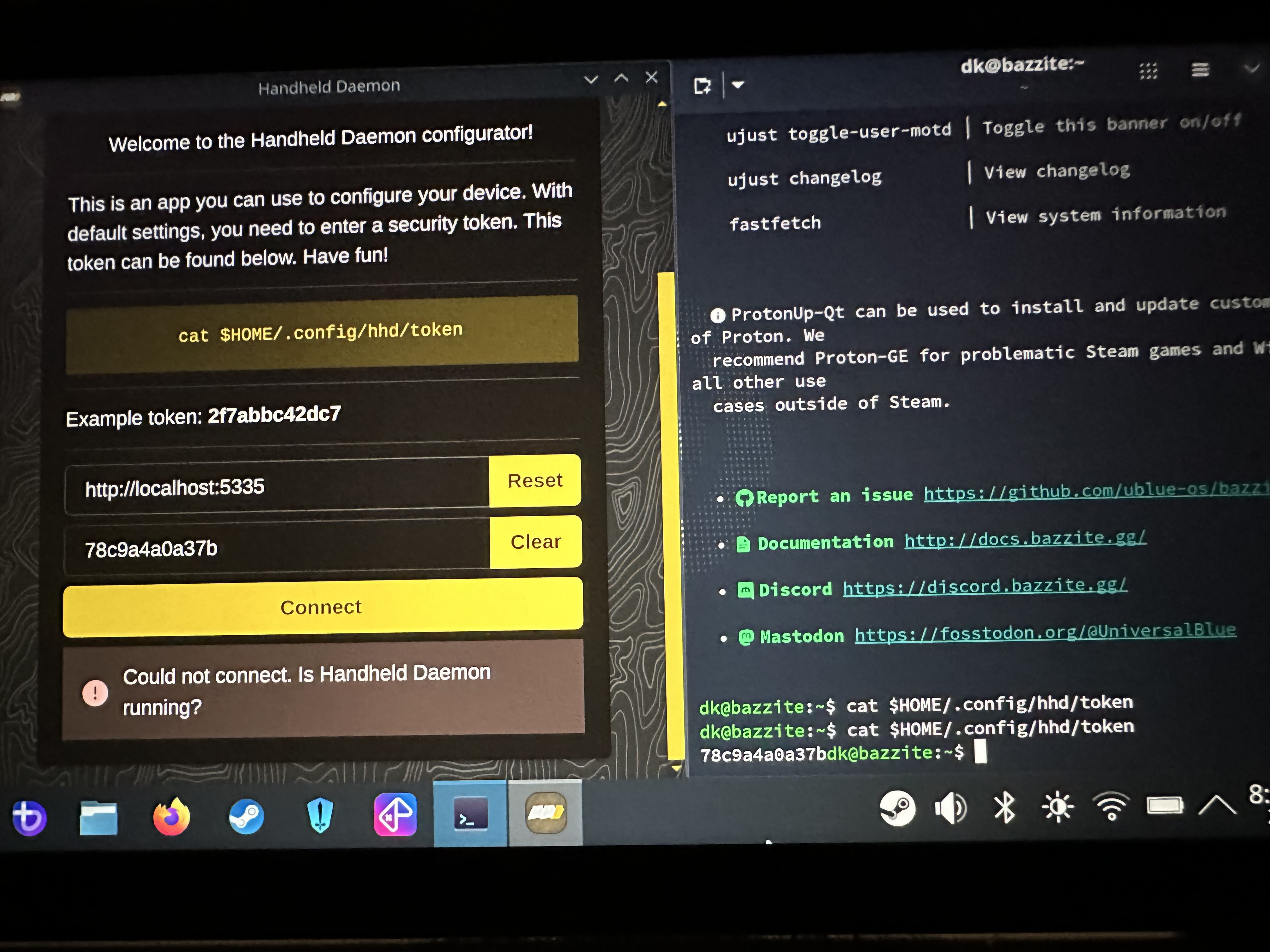The width and height of the screenshot is (1270, 952).
Task: Open terminal grid view button
Action: [x=1148, y=71]
